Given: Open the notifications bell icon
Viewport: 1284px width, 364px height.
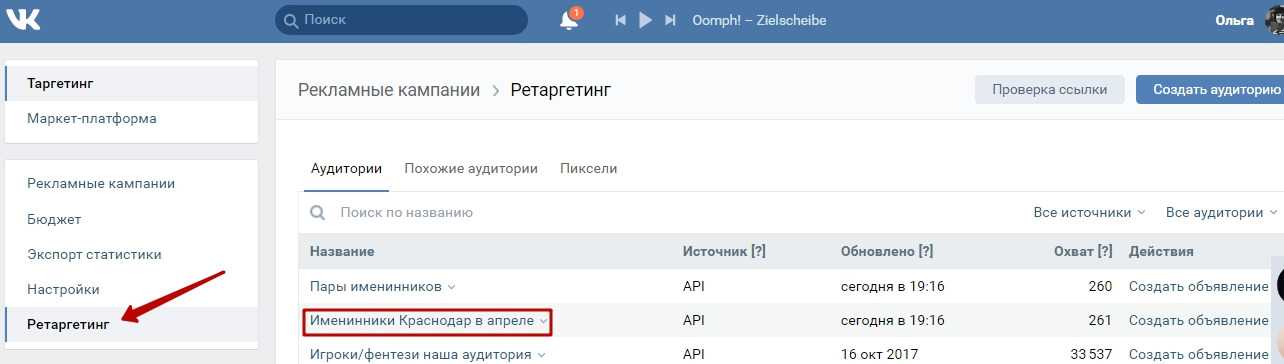Looking at the screenshot, I should tap(569, 20).
